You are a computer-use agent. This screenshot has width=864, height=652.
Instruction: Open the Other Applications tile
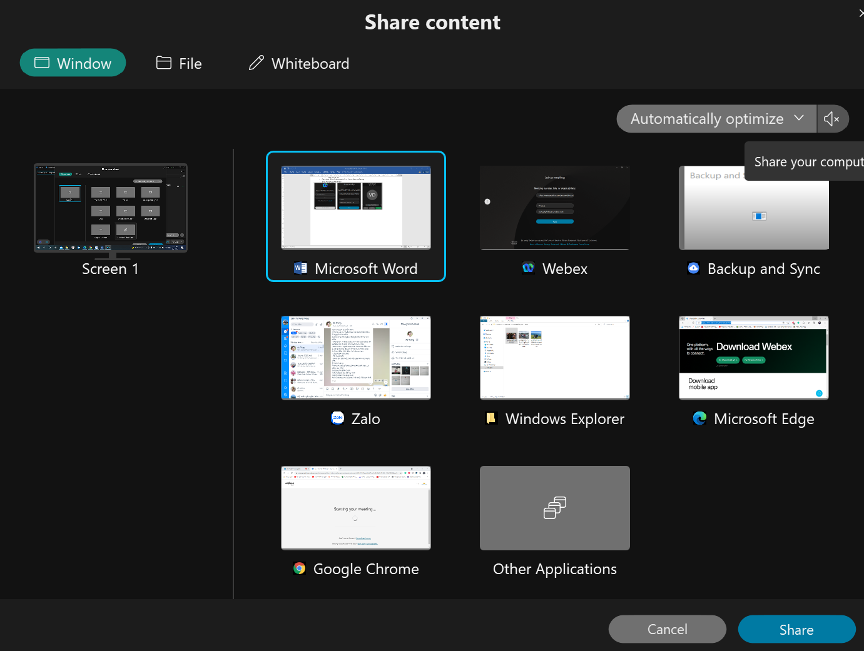tap(555, 508)
